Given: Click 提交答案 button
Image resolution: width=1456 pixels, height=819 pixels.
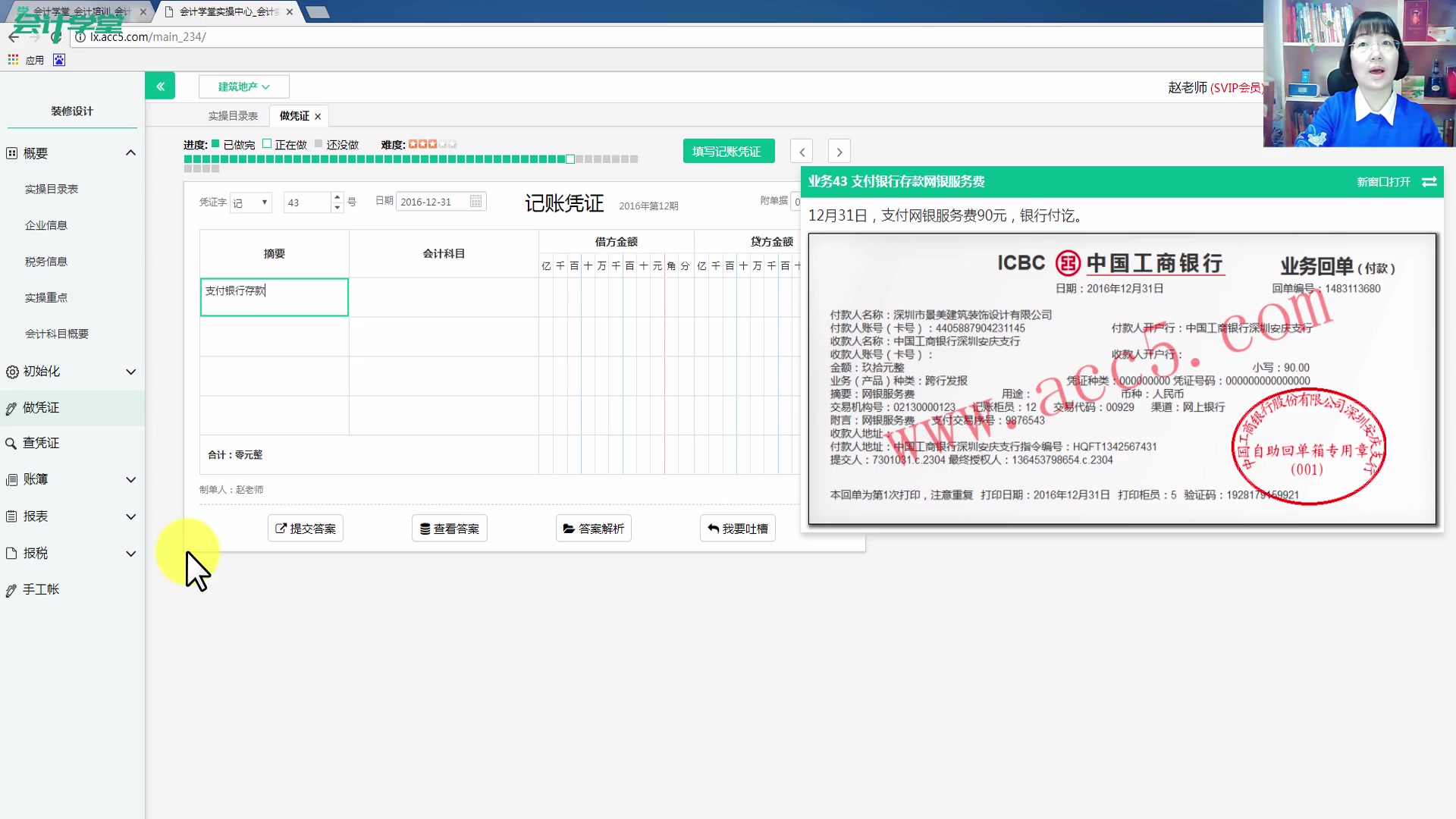Looking at the screenshot, I should click(x=306, y=529).
